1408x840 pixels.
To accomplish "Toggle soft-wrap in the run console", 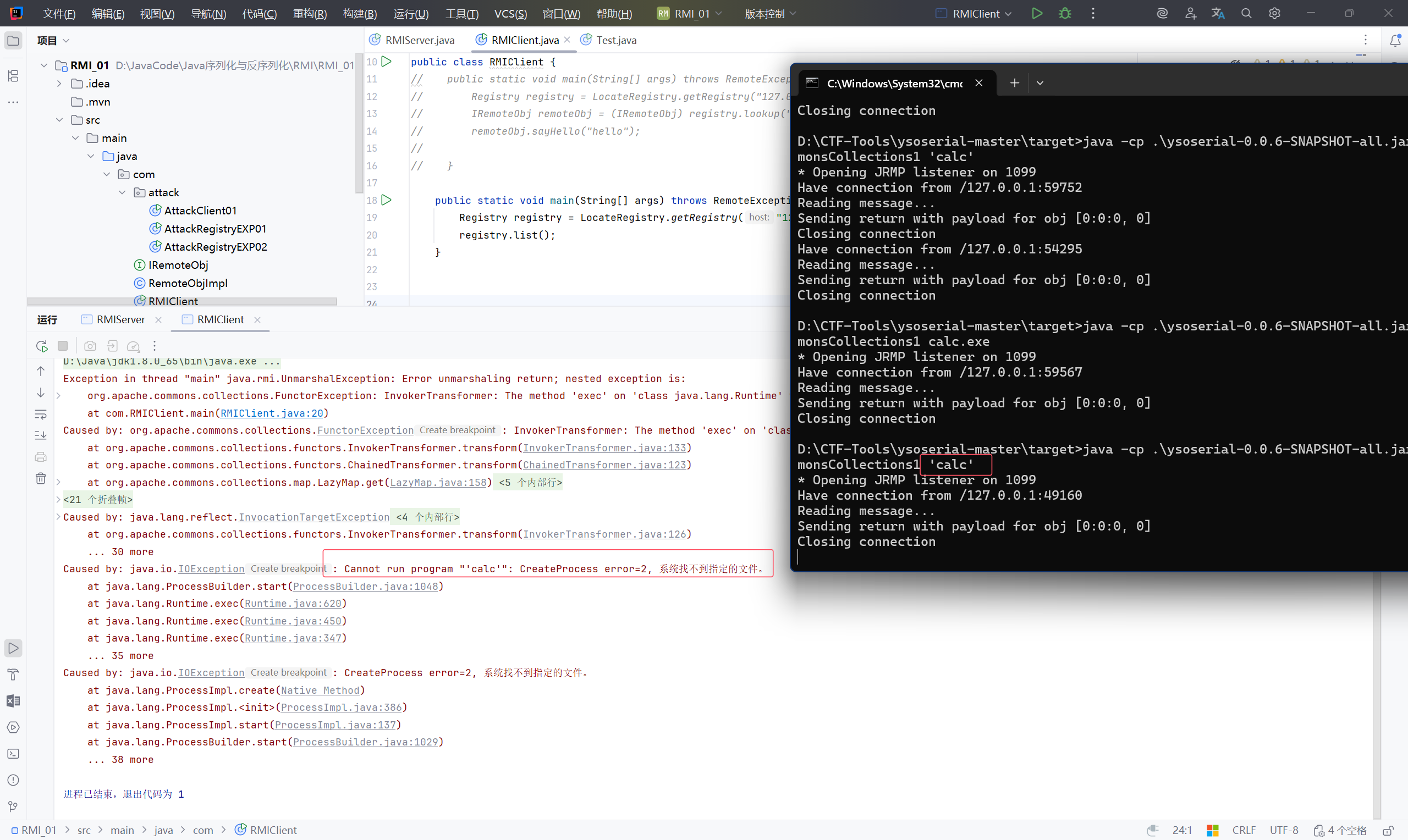I will [41, 415].
